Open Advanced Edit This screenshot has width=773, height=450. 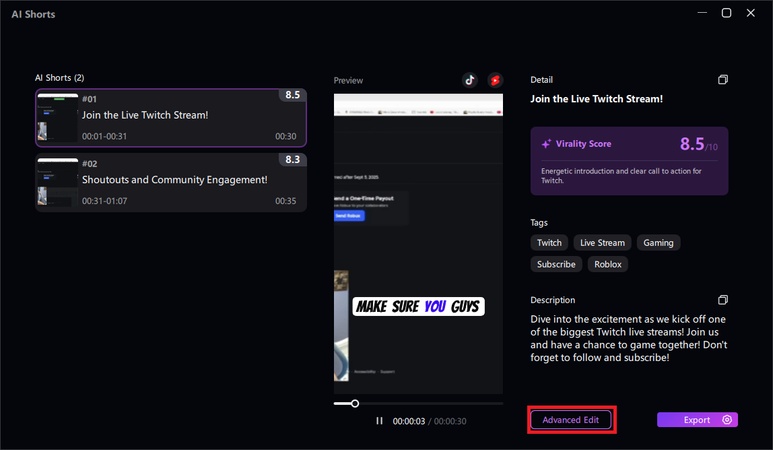tap(571, 420)
